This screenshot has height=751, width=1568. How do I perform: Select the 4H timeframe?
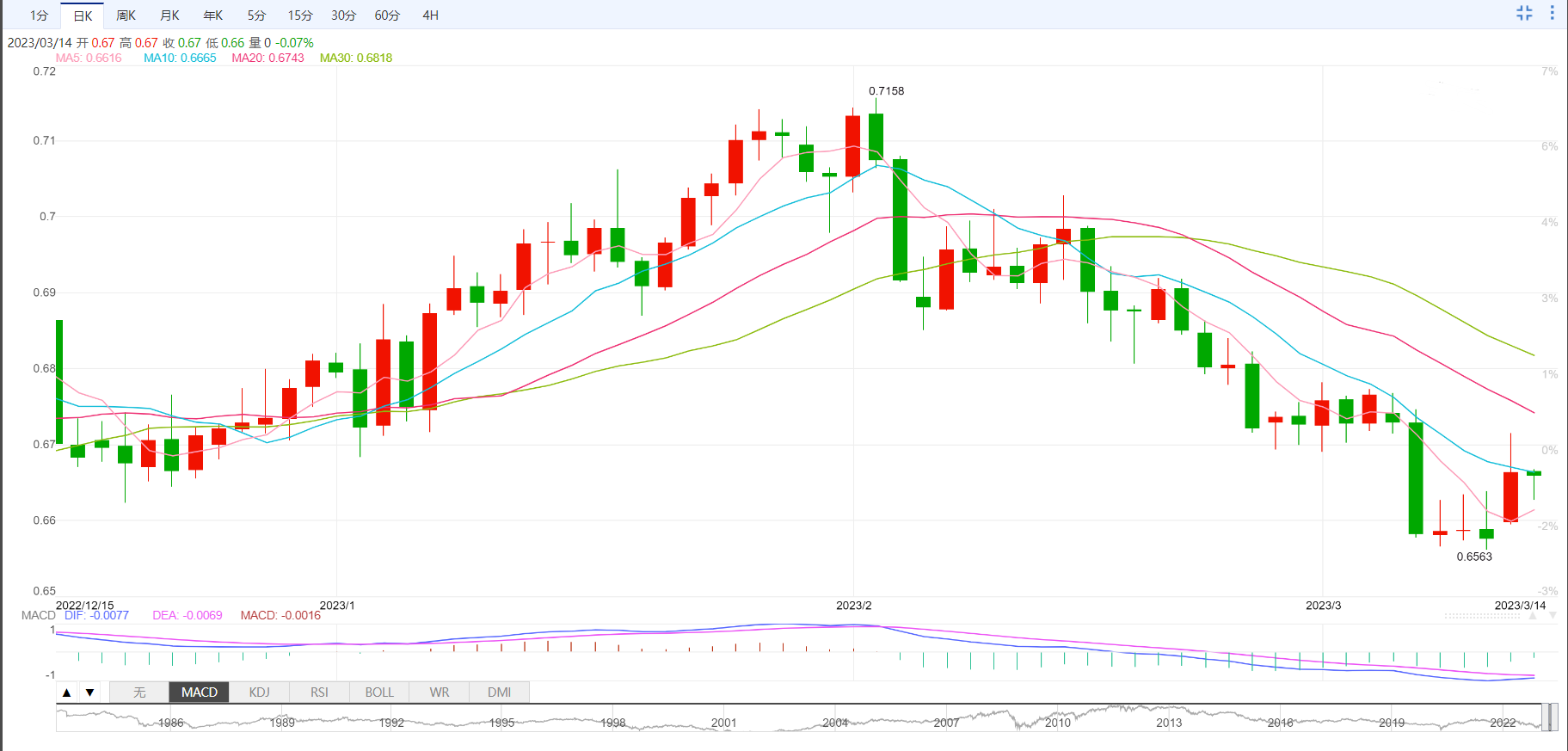(x=430, y=15)
